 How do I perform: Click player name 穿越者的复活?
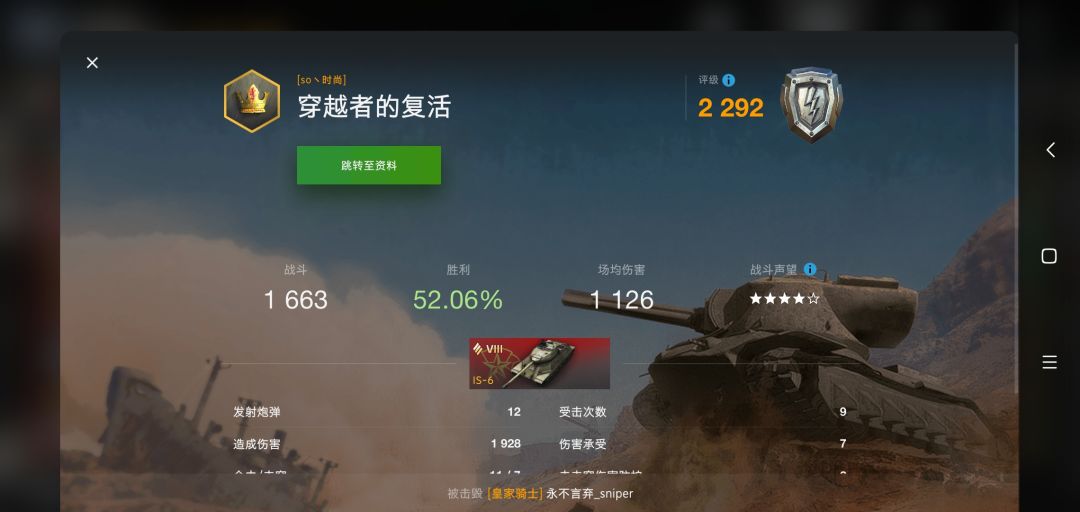(374, 107)
